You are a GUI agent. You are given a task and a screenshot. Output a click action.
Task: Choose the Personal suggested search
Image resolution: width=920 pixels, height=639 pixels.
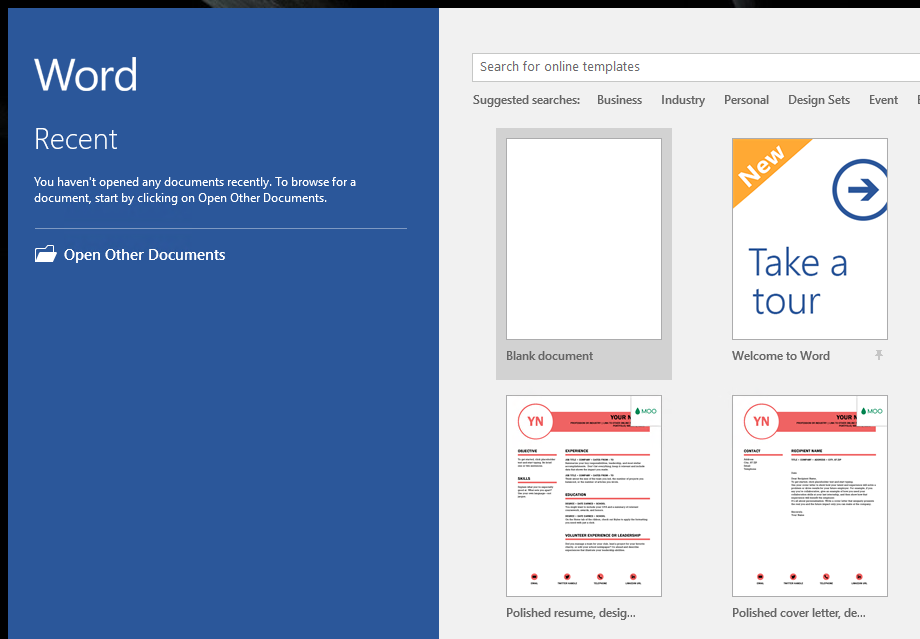tap(746, 100)
